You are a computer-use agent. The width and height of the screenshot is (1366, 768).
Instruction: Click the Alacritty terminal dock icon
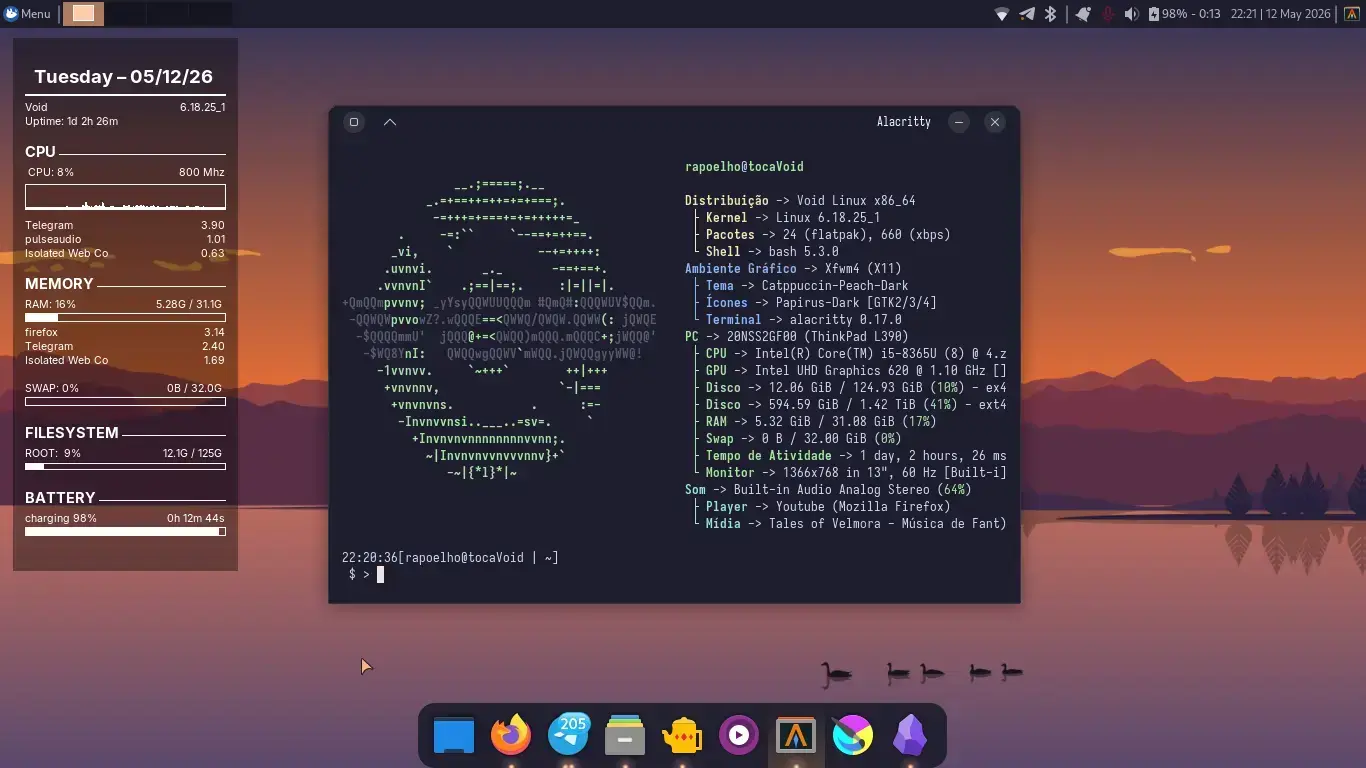(x=796, y=736)
